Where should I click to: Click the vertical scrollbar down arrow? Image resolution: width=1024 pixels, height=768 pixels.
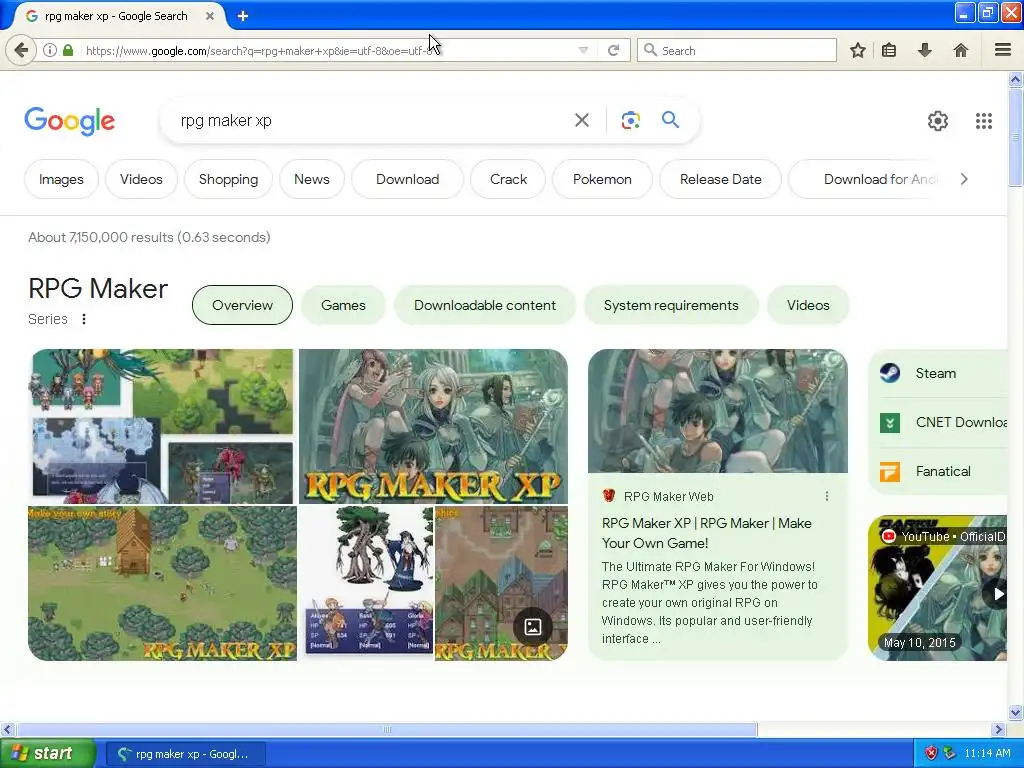(x=1016, y=712)
